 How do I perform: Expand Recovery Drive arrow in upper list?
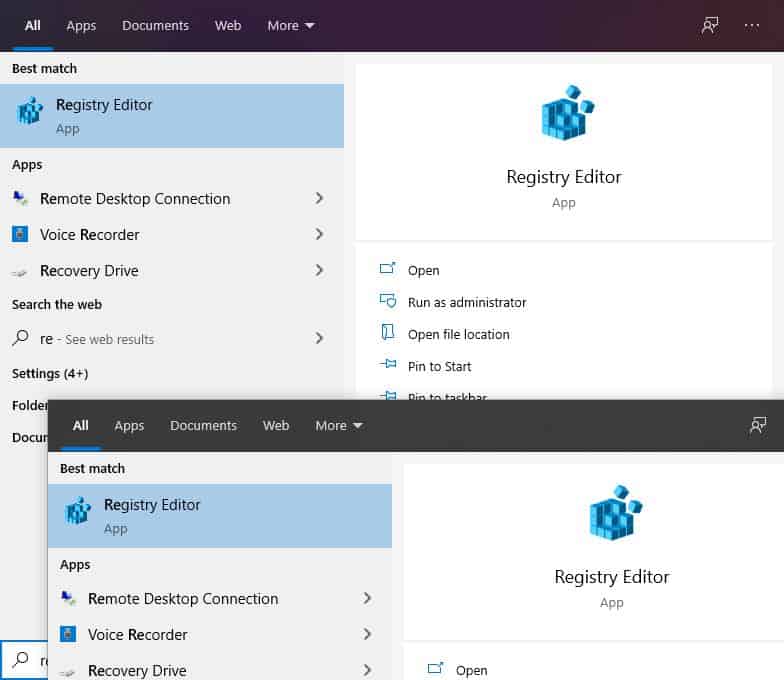tap(319, 270)
